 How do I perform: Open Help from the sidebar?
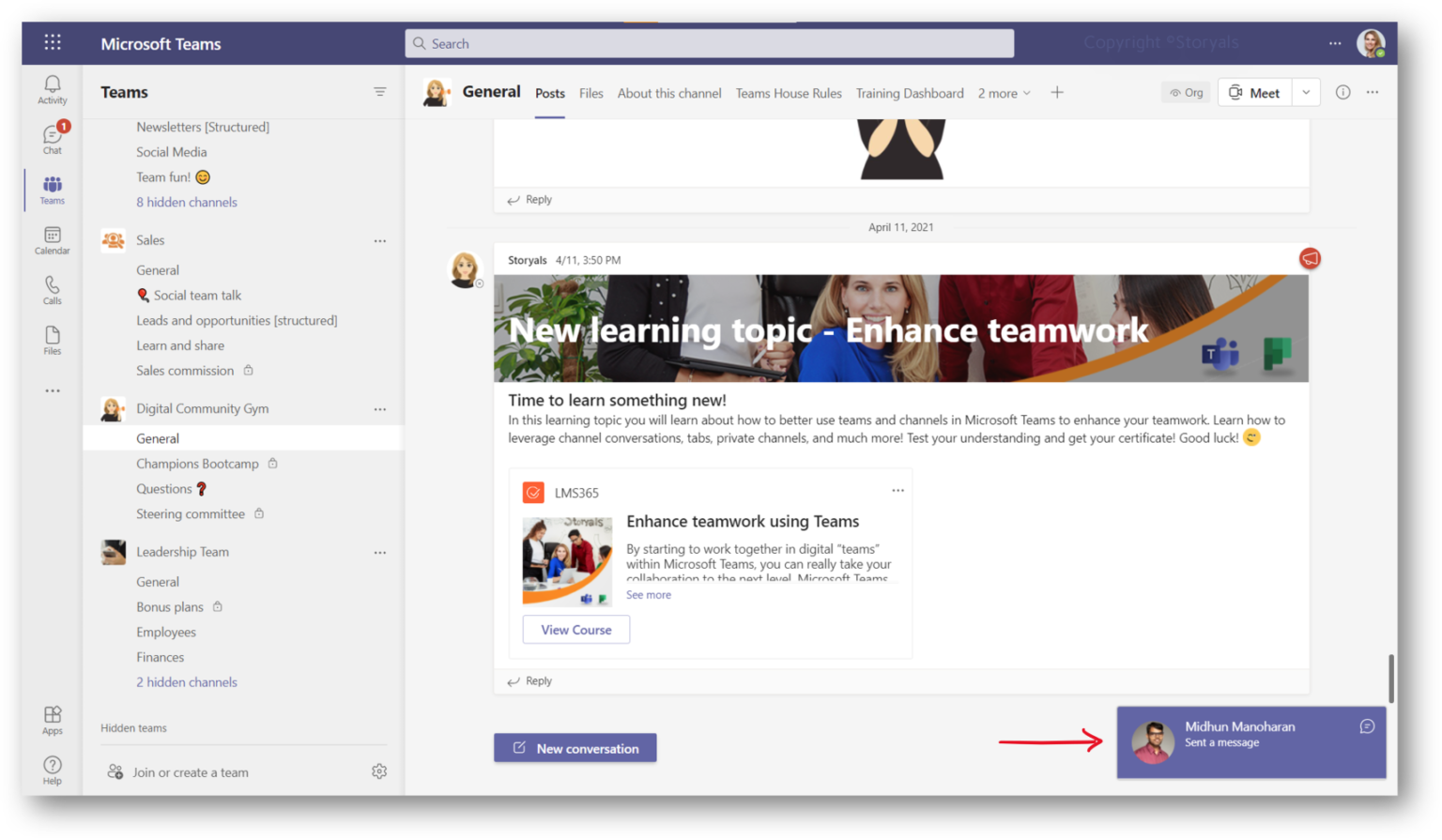pyautogui.click(x=52, y=770)
